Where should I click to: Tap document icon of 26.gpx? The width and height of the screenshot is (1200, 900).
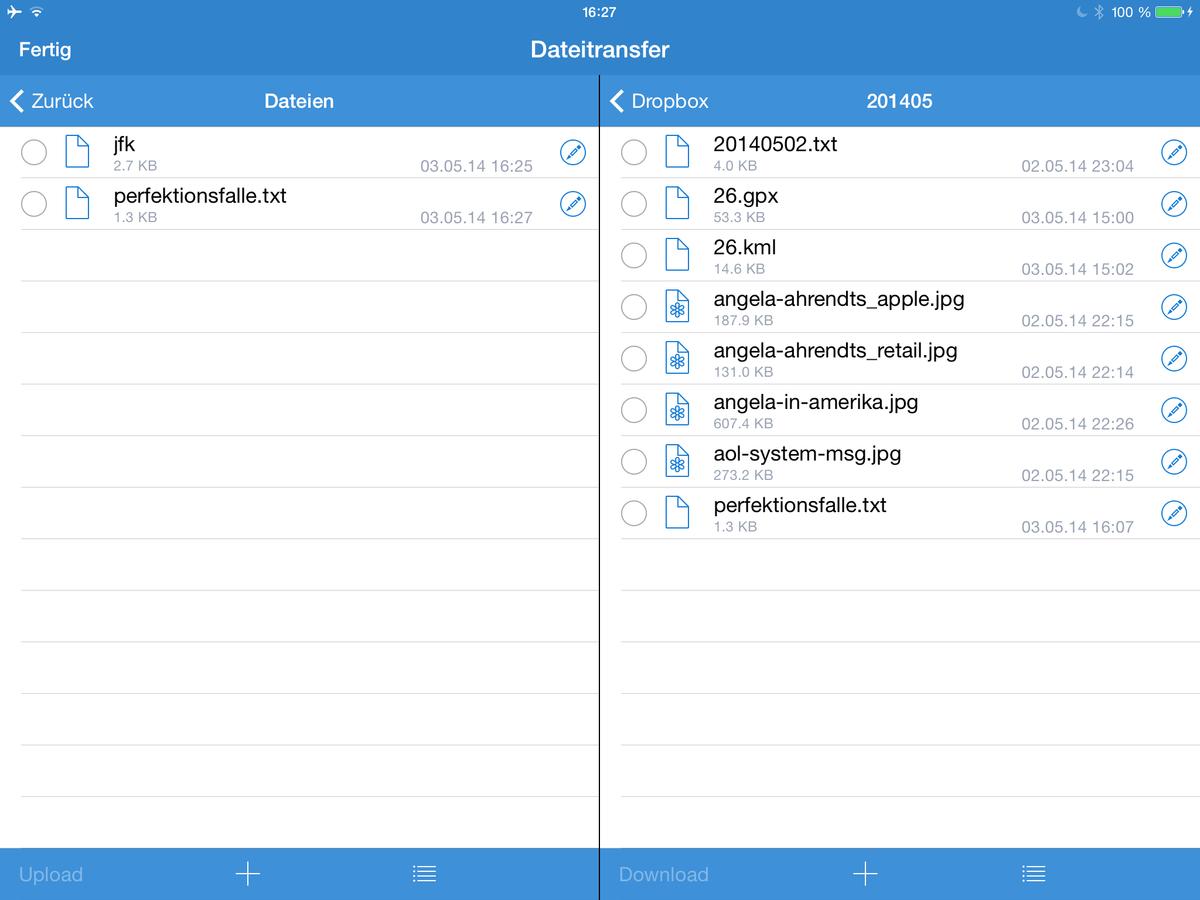677,204
